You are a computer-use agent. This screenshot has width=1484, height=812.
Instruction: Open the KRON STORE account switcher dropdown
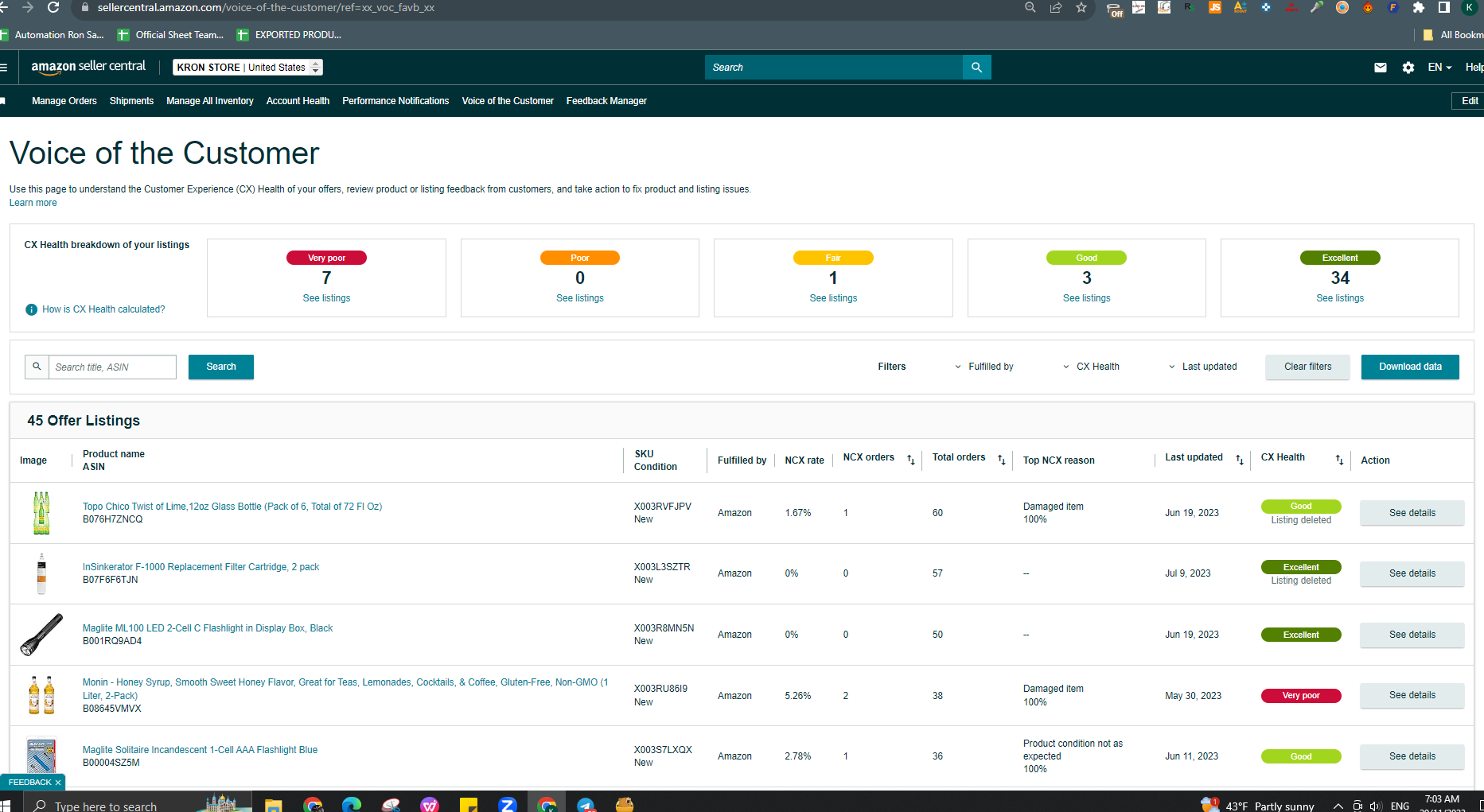pyautogui.click(x=247, y=68)
